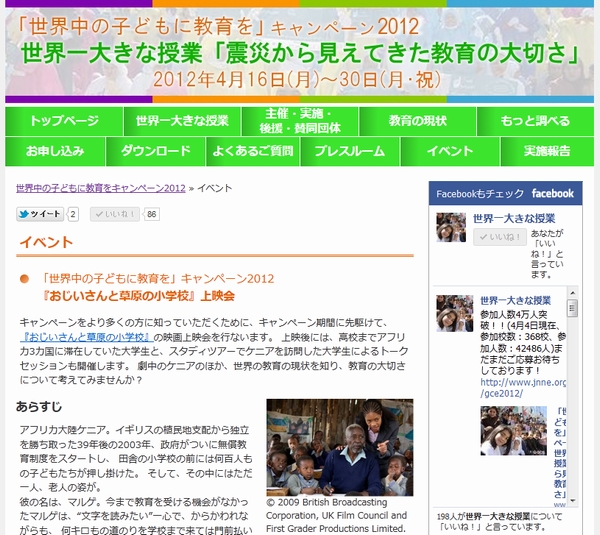Click the campaign header banner image
Screen dimensions: 600x535
click(300, 52)
